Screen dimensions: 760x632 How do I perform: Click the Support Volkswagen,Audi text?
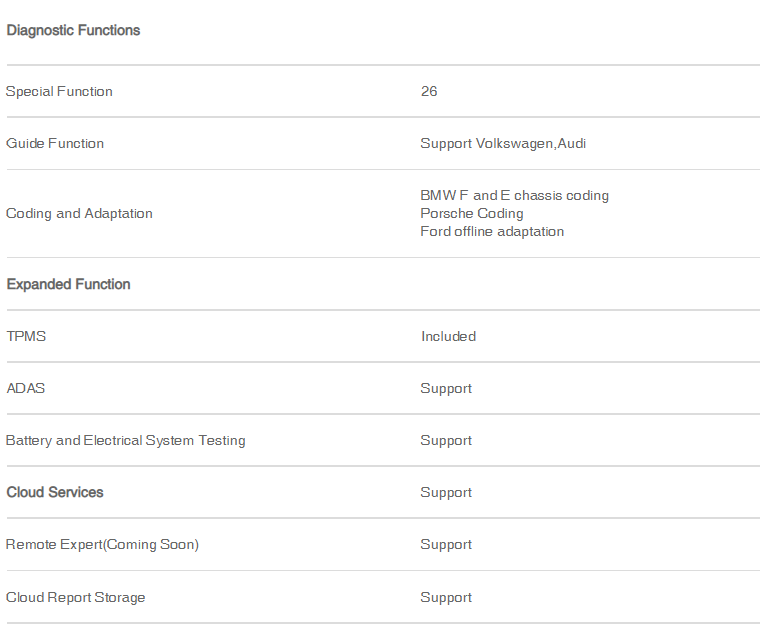(x=503, y=143)
